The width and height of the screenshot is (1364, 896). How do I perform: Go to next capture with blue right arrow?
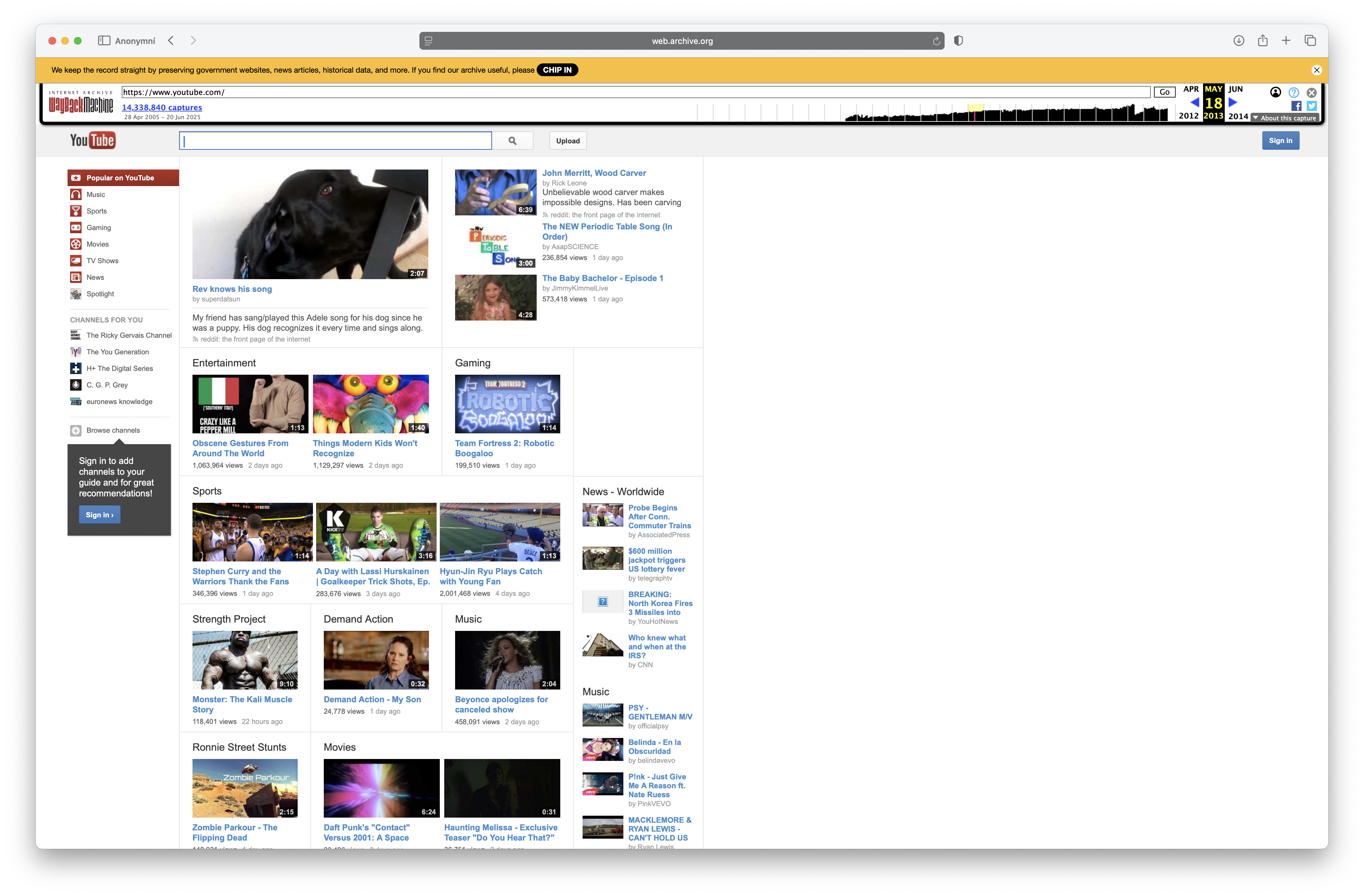(x=1233, y=103)
